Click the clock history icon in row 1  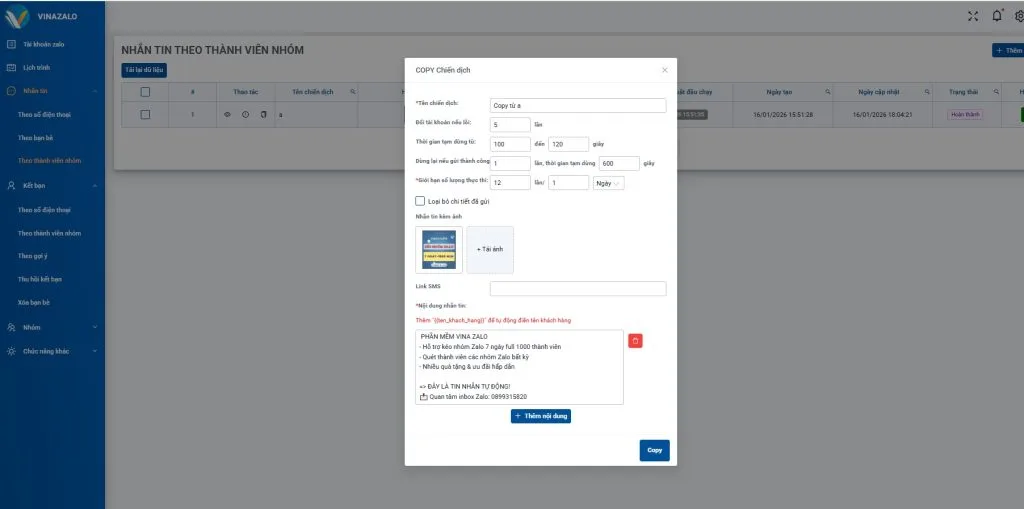[245, 115]
